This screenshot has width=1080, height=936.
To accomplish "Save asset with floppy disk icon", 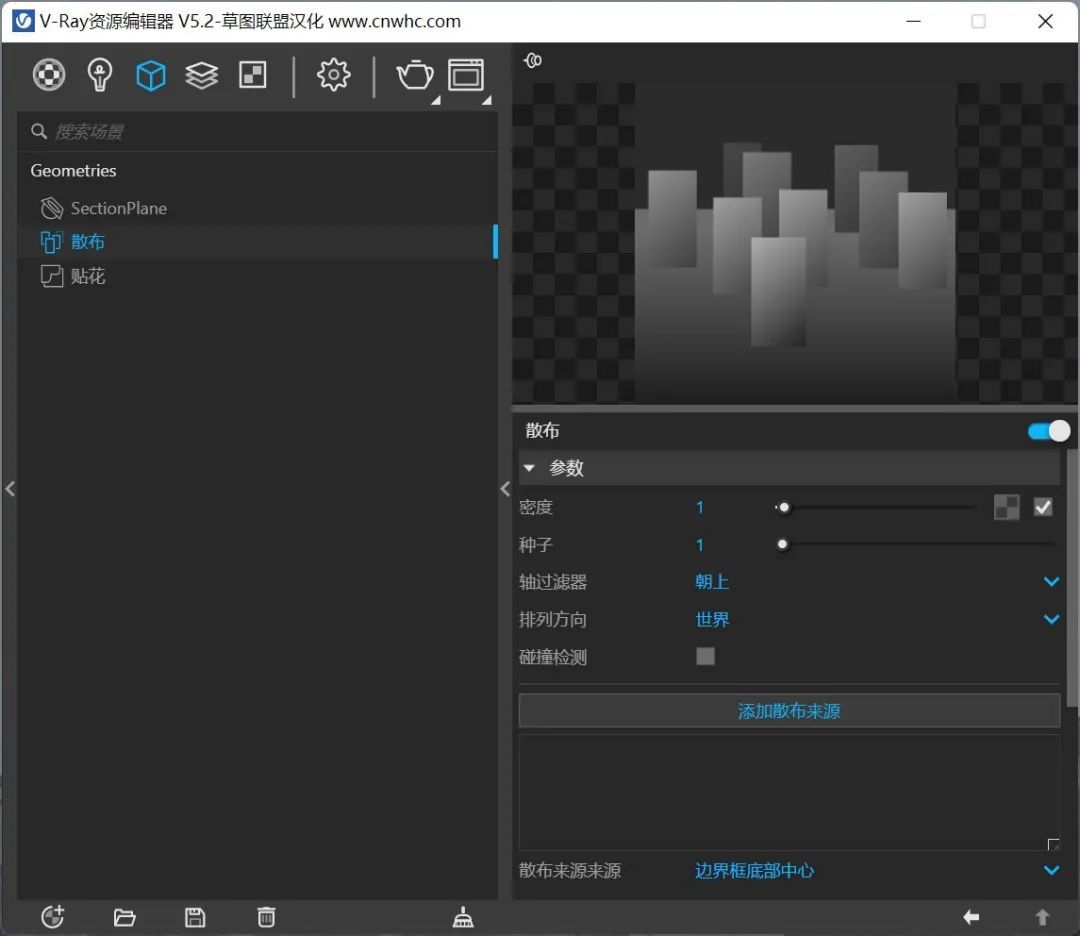I will [x=195, y=917].
